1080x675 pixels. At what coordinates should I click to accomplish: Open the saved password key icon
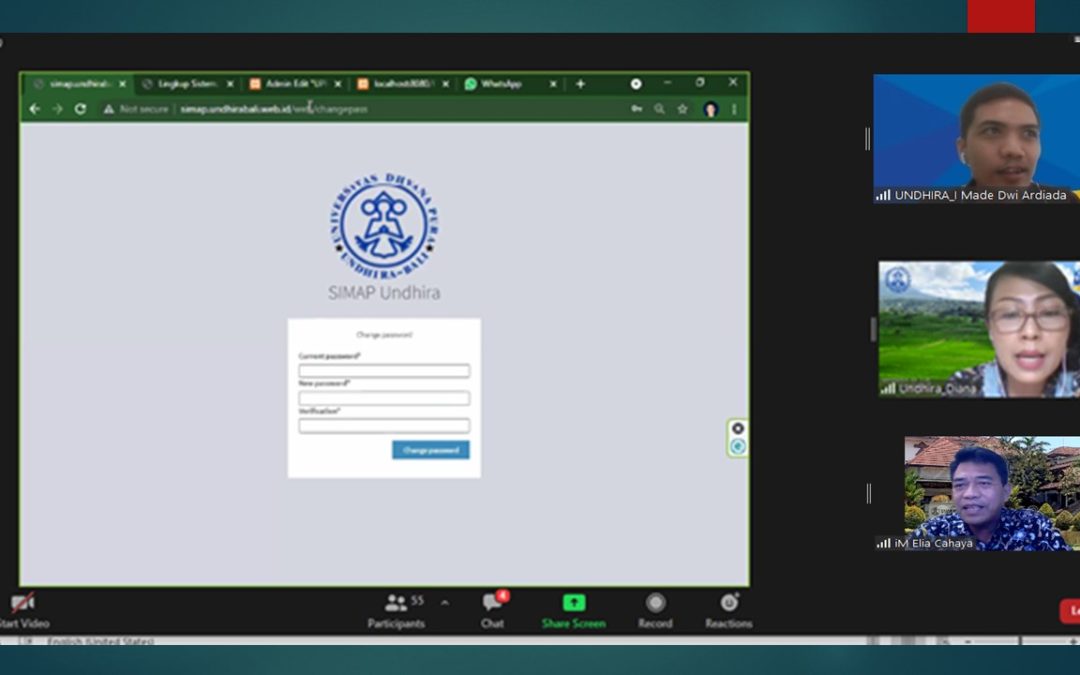coord(636,109)
